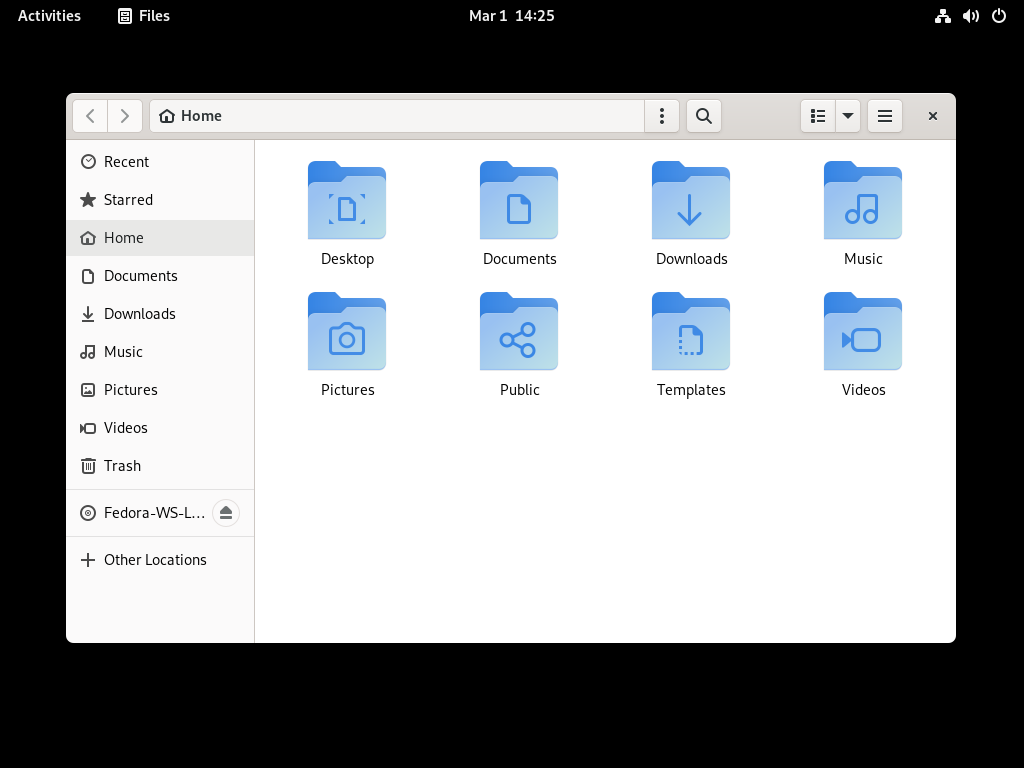Image resolution: width=1024 pixels, height=768 pixels.
Task: Go back with the left arrow button
Action: click(90, 116)
